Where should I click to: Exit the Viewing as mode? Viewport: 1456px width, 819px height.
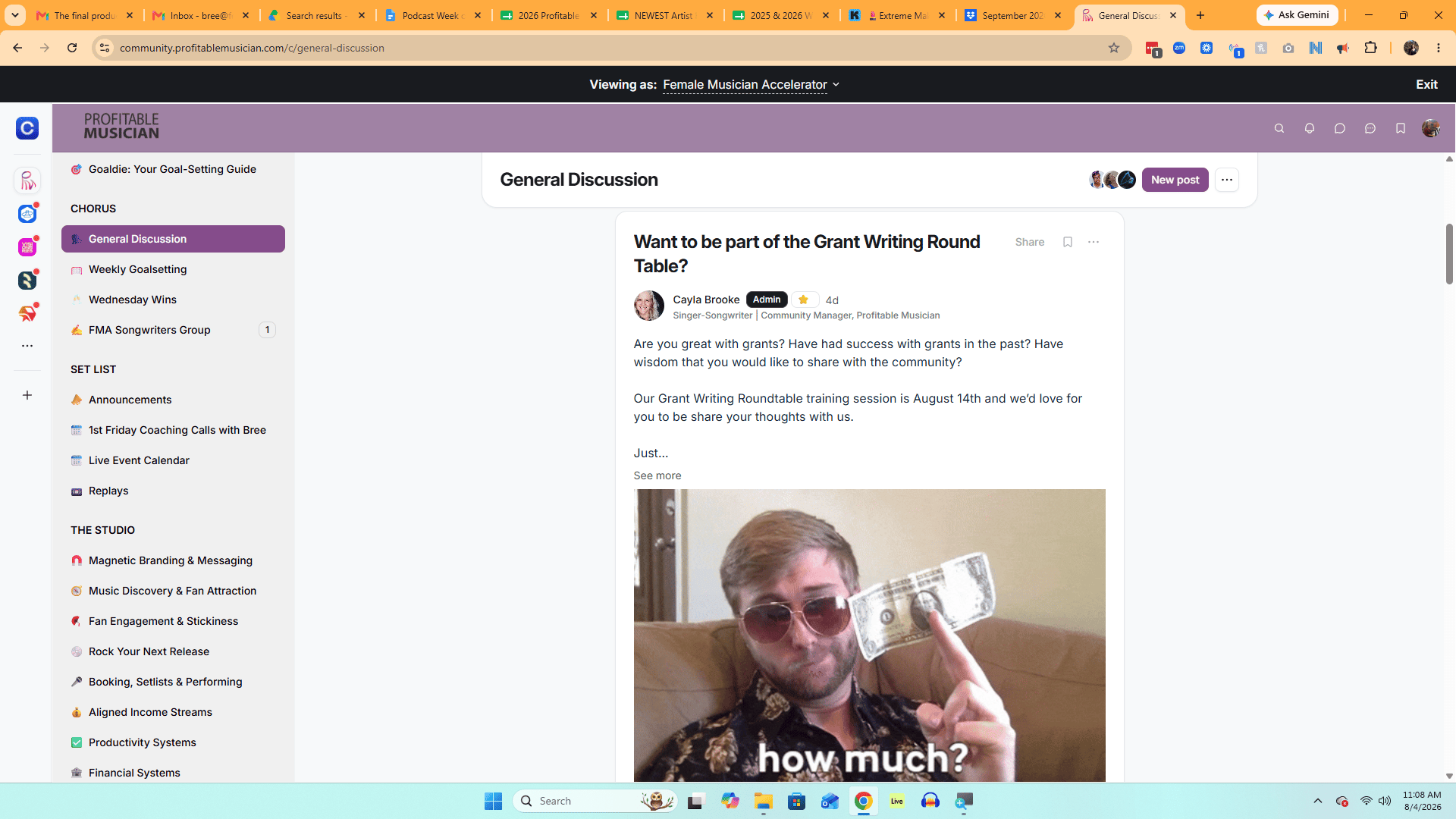[1426, 85]
